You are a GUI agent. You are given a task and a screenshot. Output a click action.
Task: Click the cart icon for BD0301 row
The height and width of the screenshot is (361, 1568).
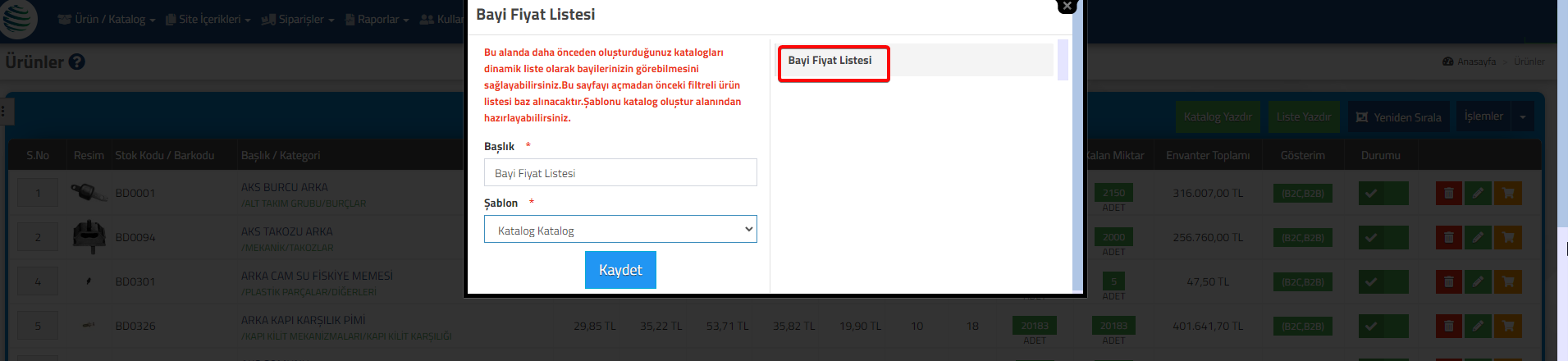(1507, 281)
